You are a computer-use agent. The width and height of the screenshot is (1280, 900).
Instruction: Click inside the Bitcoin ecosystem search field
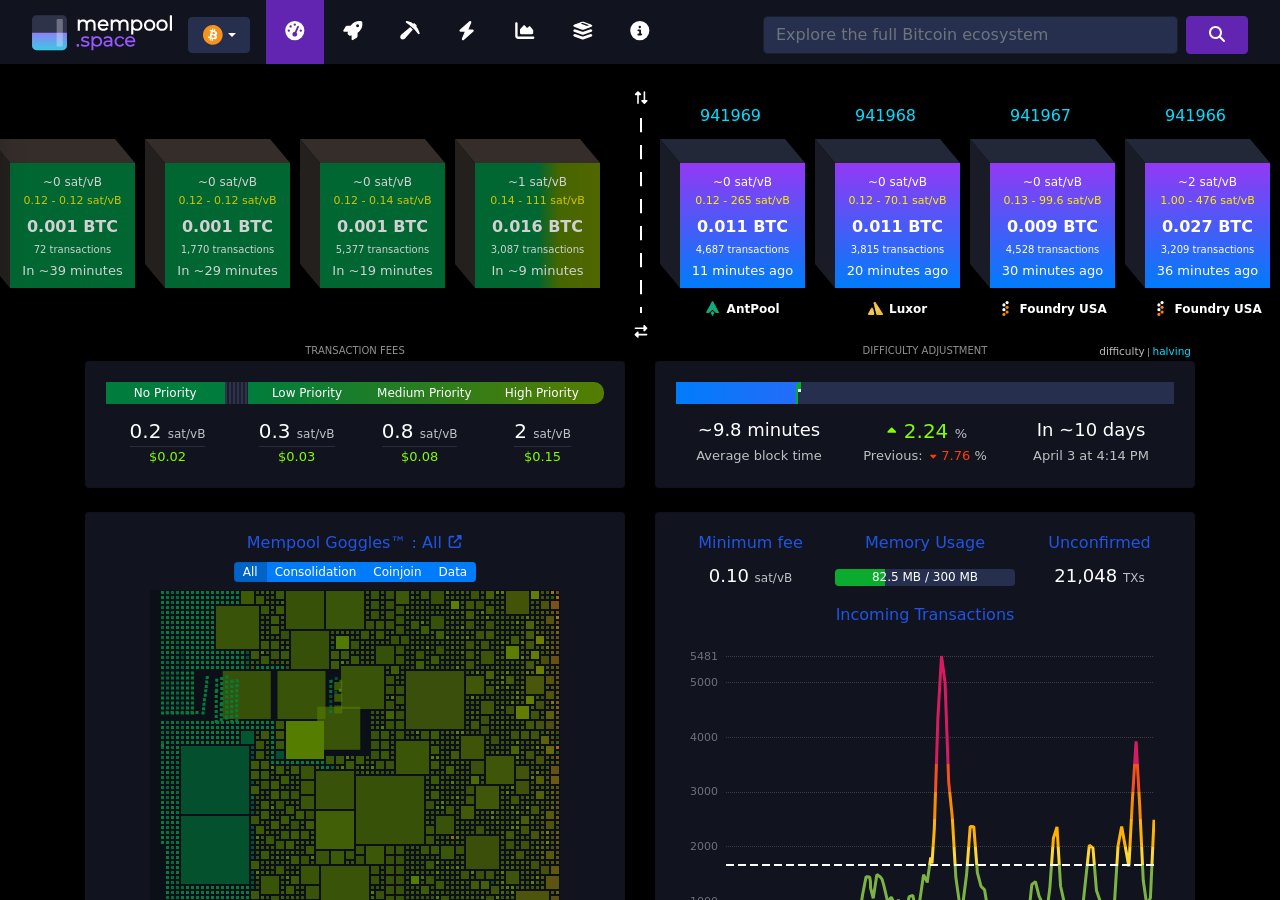pyautogui.click(x=970, y=34)
